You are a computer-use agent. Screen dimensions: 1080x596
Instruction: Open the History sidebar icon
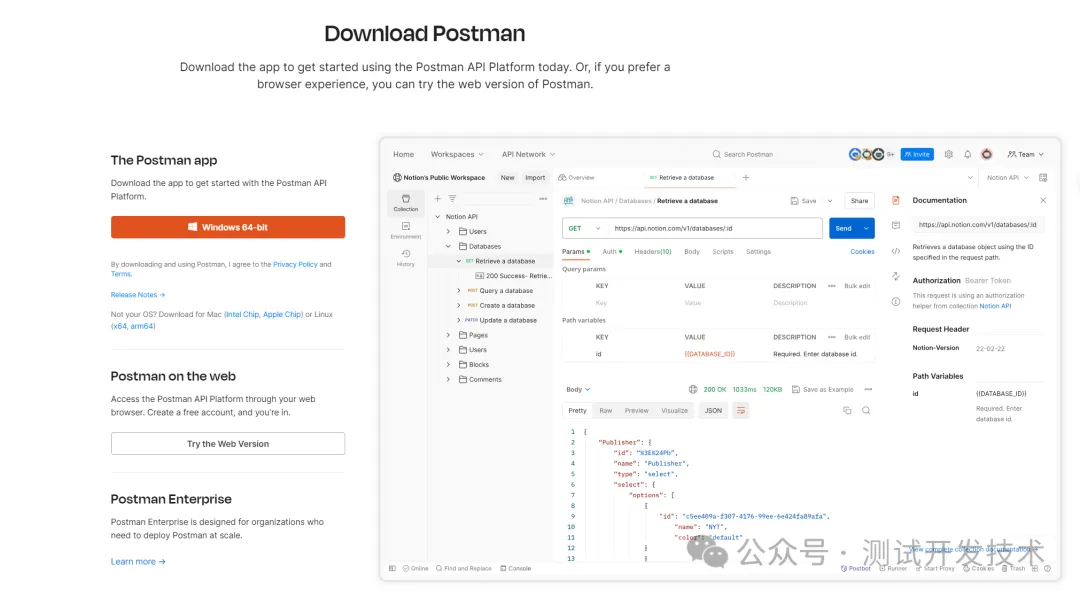(406, 257)
